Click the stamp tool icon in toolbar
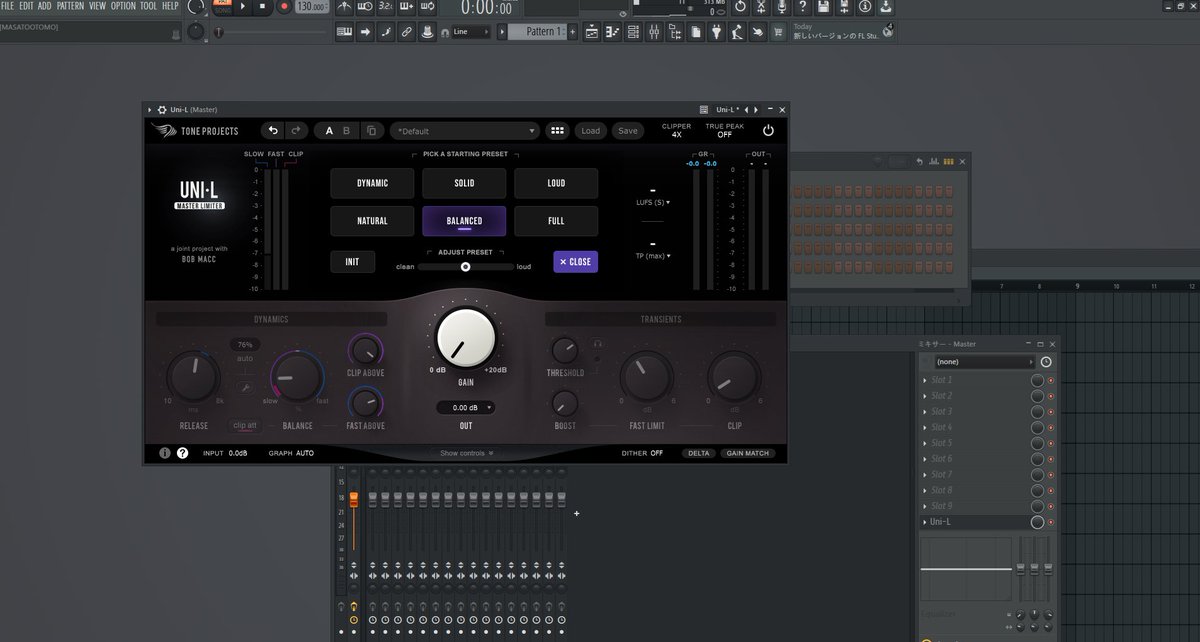The height and width of the screenshot is (642, 1200). coord(428,33)
